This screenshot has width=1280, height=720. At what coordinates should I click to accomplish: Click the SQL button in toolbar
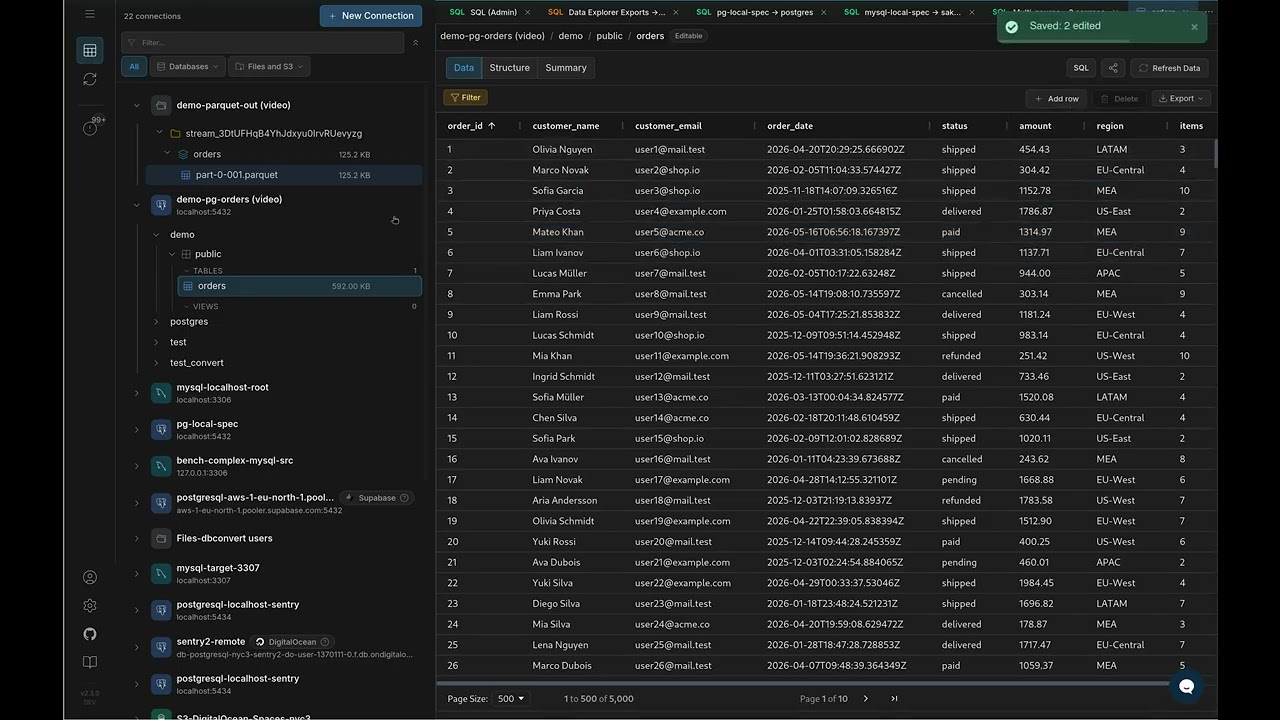point(1081,68)
